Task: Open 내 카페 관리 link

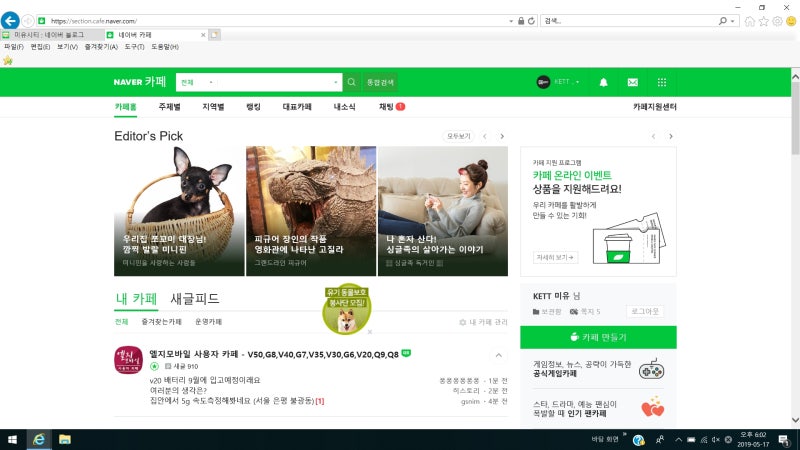Action: (483, 322)
